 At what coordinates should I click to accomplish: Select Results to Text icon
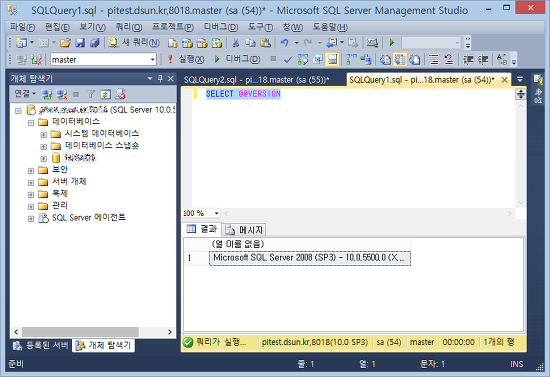tap(385, 60)
